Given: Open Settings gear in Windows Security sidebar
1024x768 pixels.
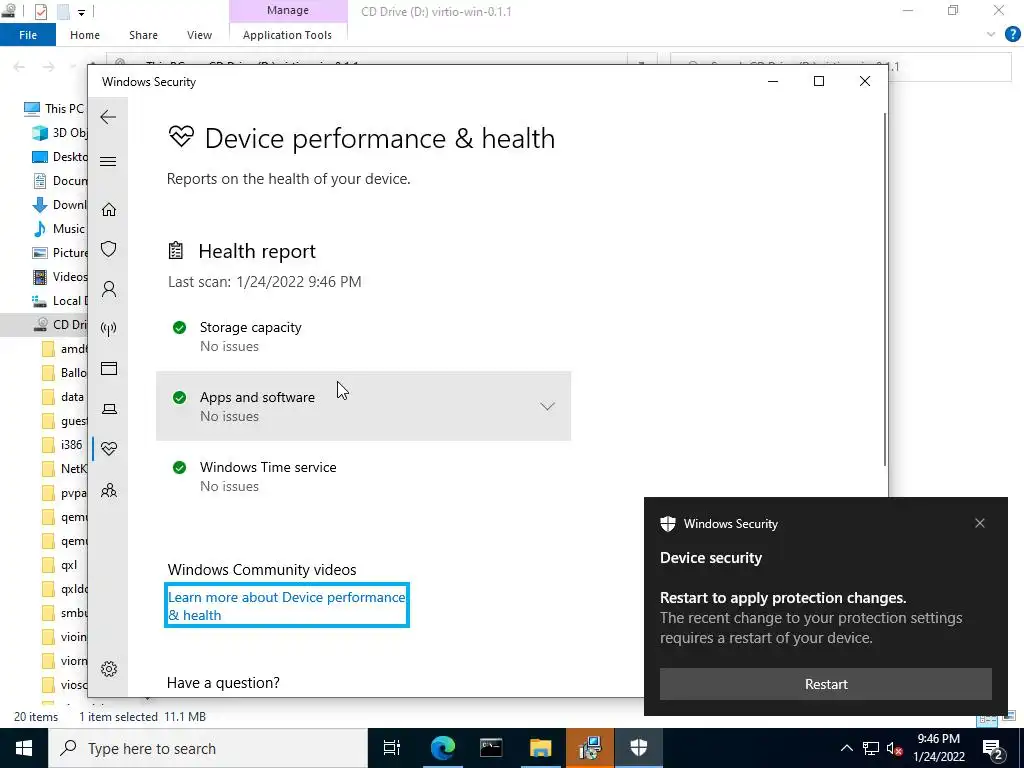Looking at the screenshot, I should tap(108, 669).
